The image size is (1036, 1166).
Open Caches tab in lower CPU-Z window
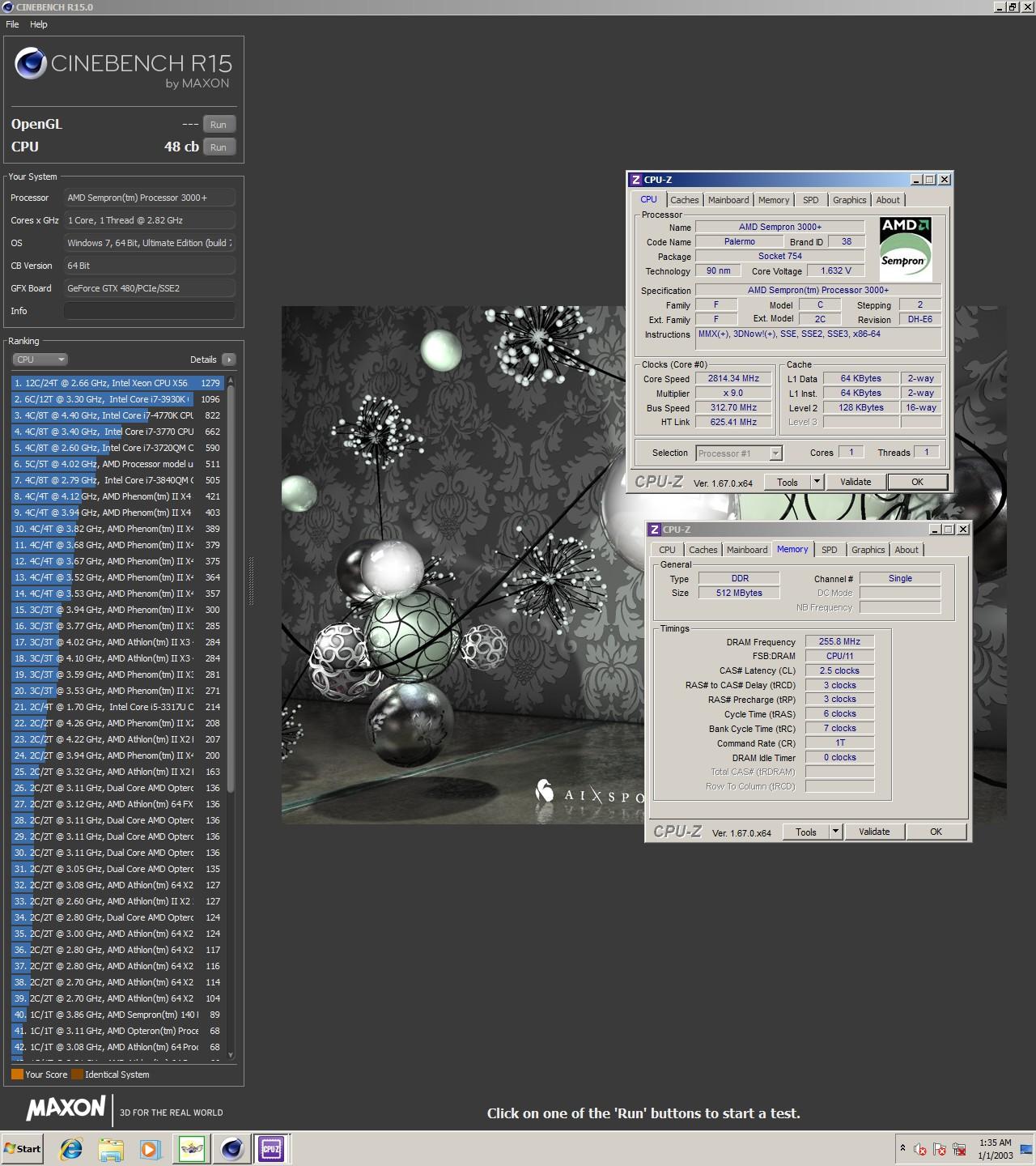coord(703,550)
